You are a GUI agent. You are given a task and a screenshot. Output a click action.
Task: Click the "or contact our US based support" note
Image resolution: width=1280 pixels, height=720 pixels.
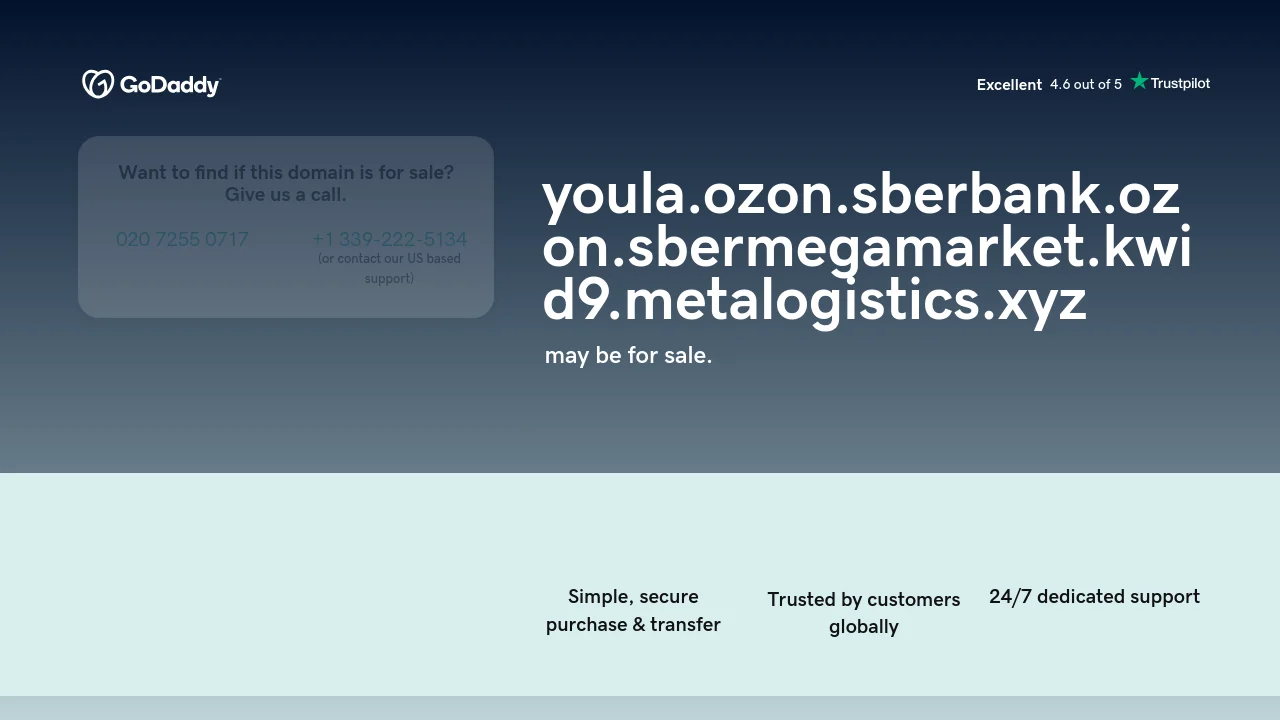pos(389,259)
